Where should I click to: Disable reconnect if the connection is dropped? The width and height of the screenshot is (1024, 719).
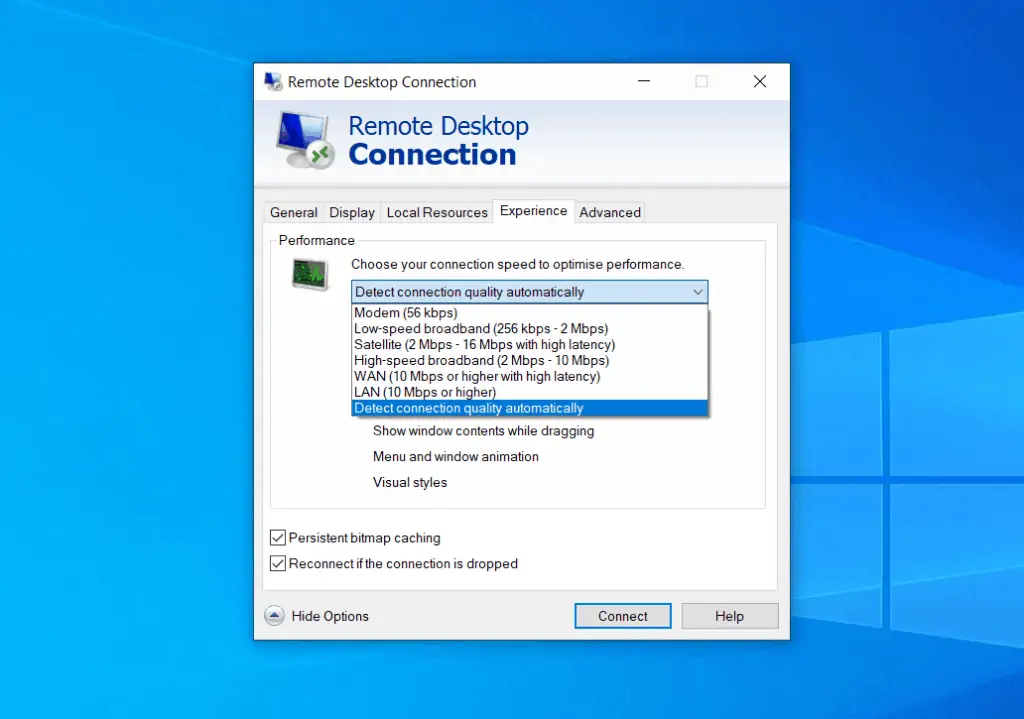[278, 563]
